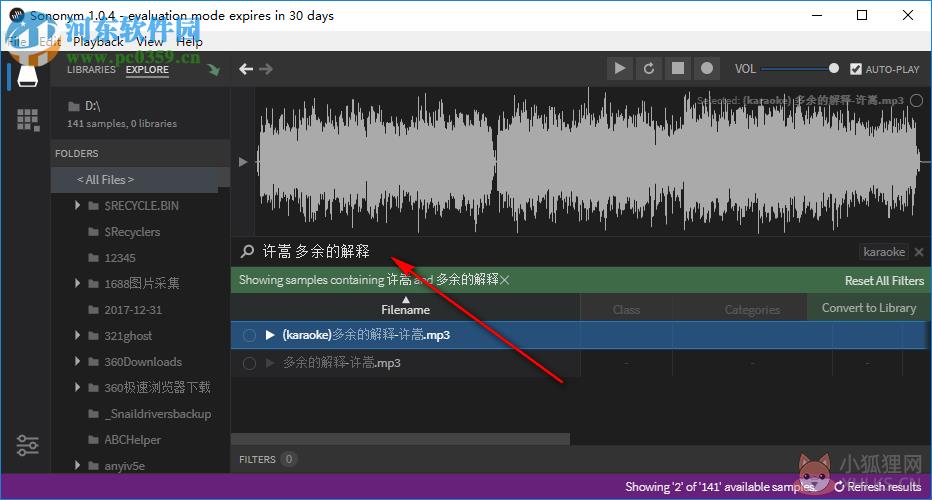Select the circle marker for the karaoke file row
This screenshot has height=500, width=932.
pyautogui.click(x=249, y=335)
